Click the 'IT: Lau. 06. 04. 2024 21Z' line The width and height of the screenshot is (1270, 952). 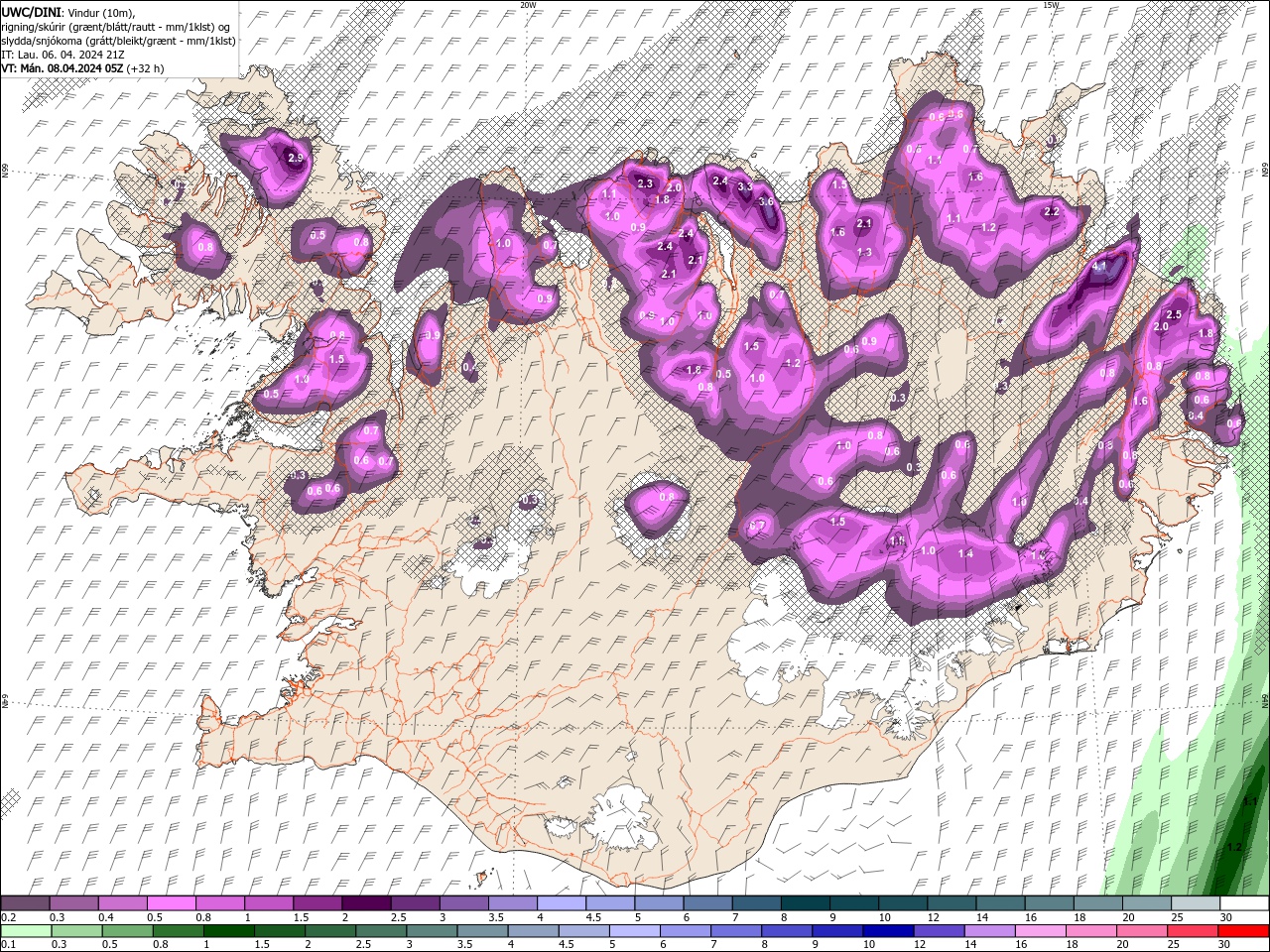pyautogui.click(x=62, y=55)
